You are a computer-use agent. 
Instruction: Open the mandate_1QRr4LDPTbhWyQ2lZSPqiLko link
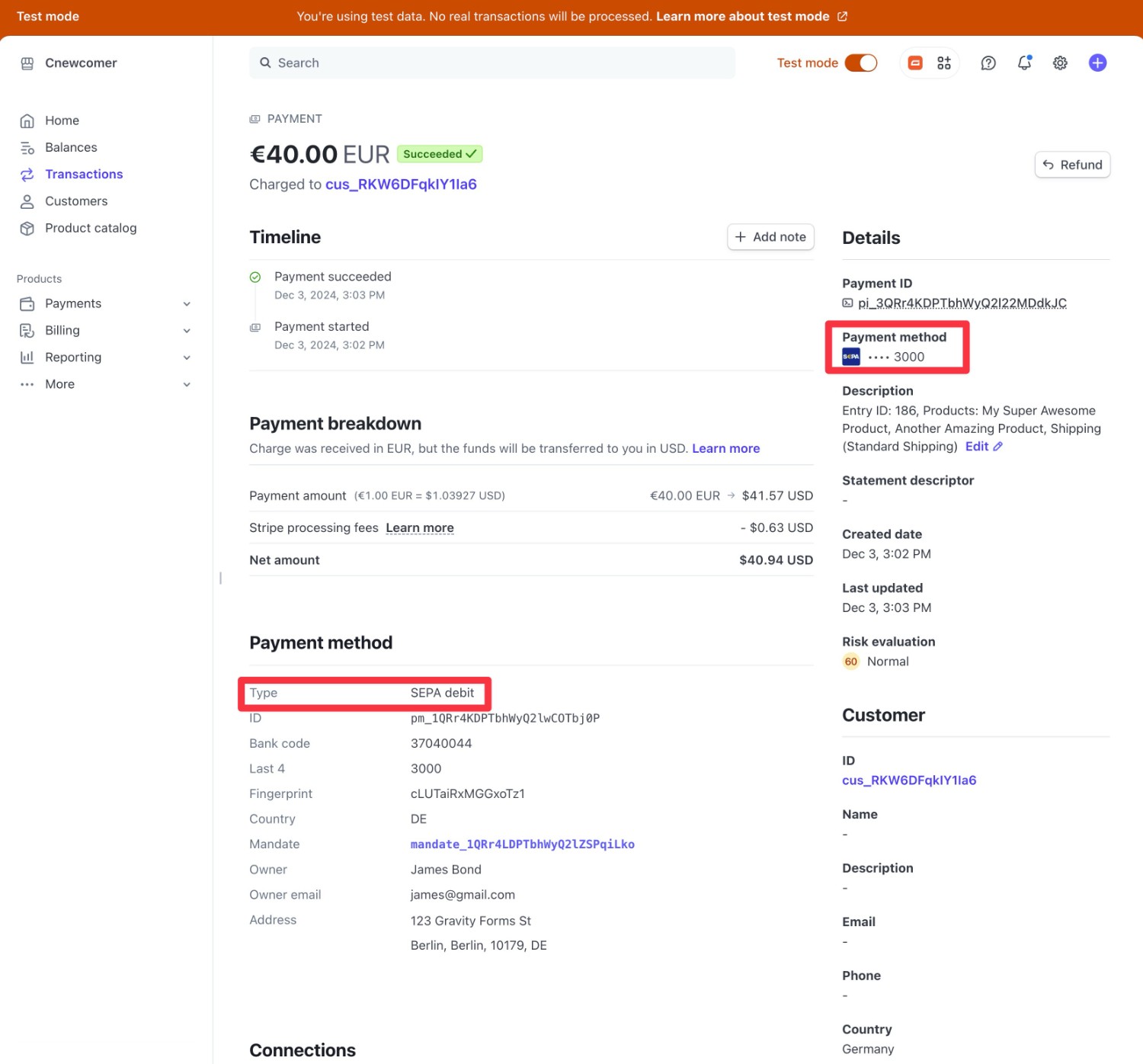click(x=522, y=844)
